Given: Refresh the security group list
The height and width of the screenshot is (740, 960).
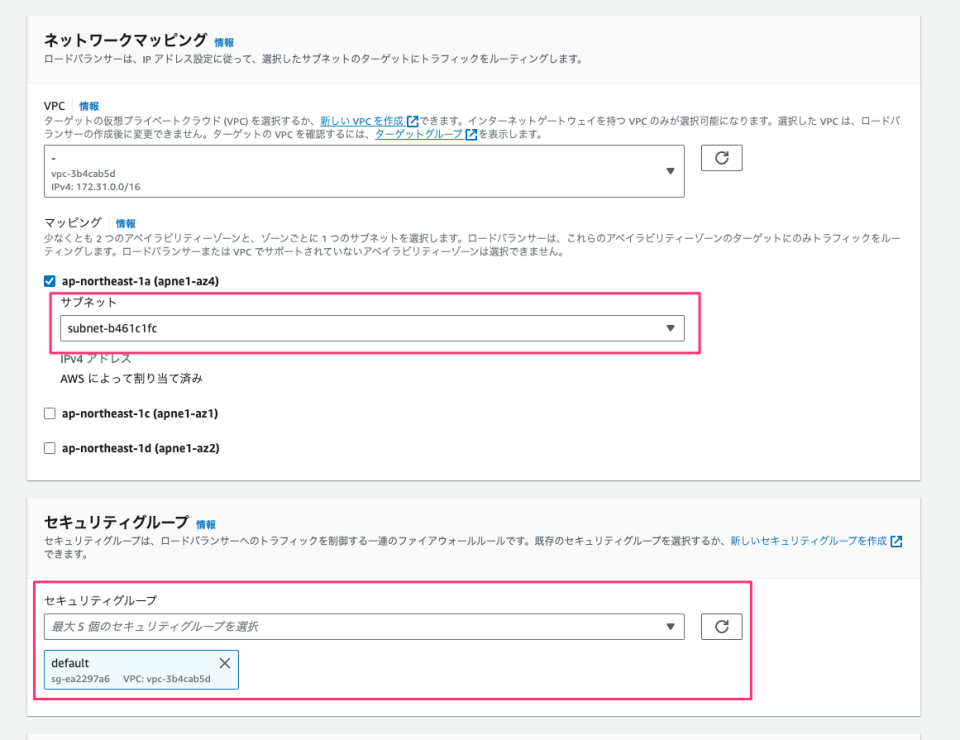Looking at the screenshot, I should 721,626.
